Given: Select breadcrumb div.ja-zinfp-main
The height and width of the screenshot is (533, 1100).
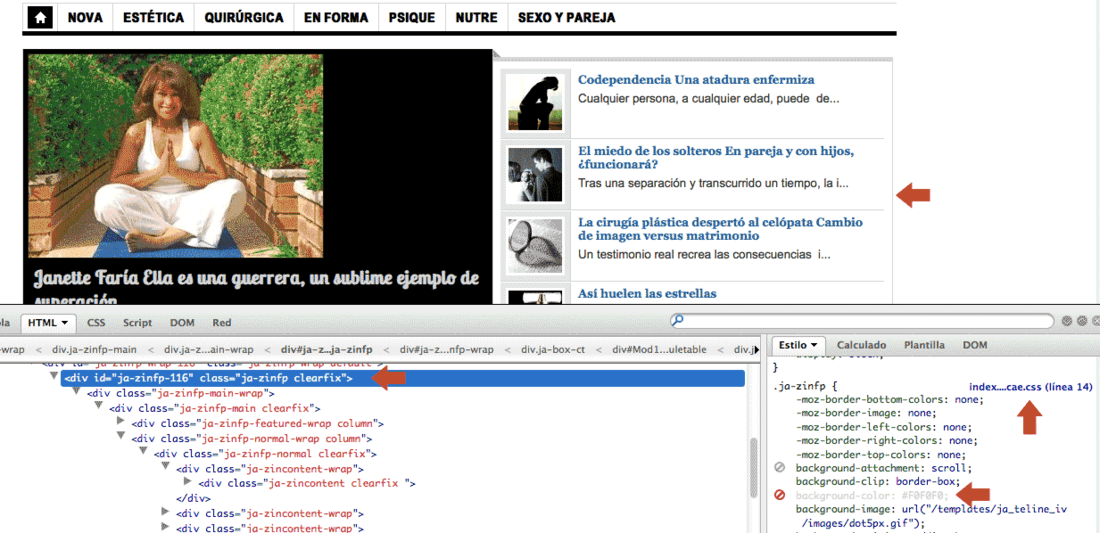Looking at the screenshot, I should [x=96, y=349].
